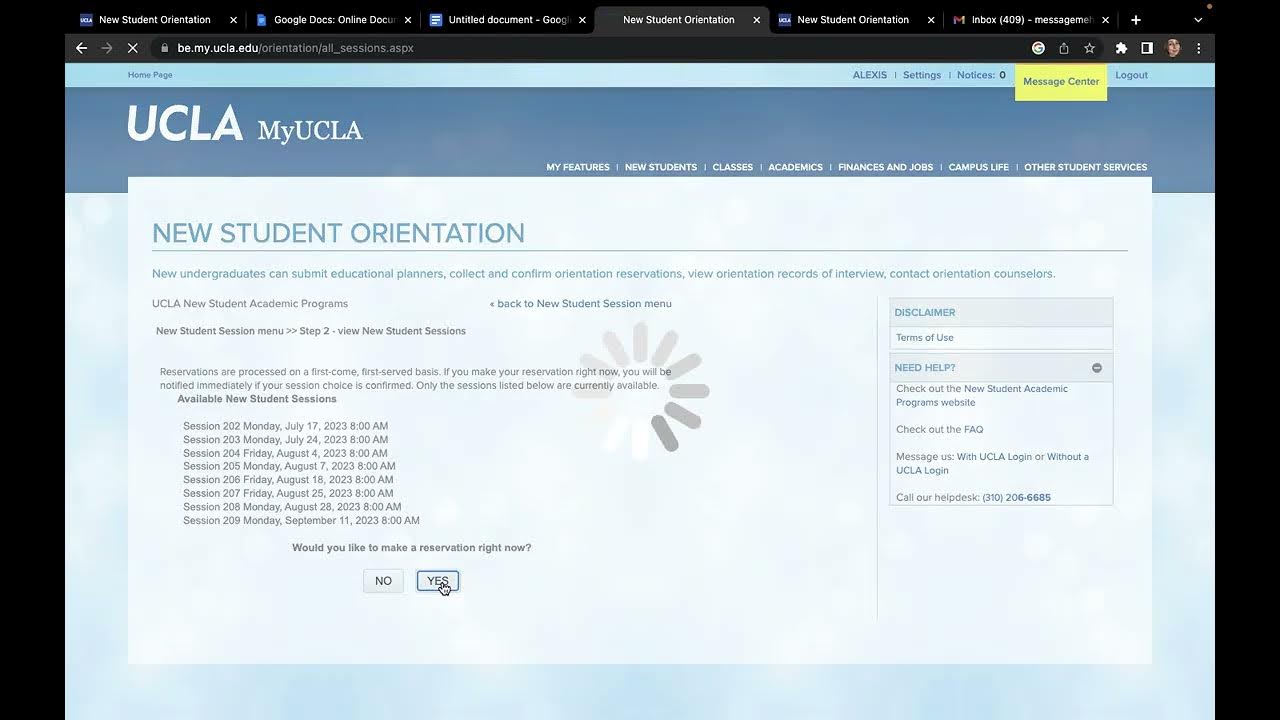
Task: Click the share page icon
Action: point(1064,48)
